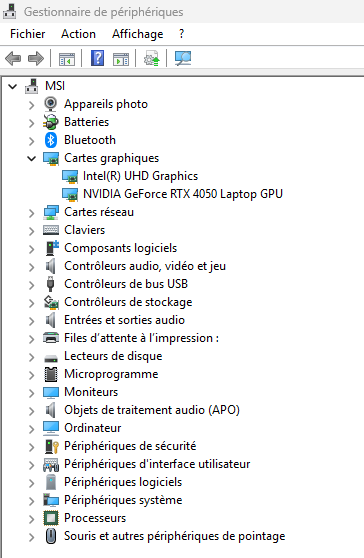Open the Fichier menu

[x=28, y=34]
